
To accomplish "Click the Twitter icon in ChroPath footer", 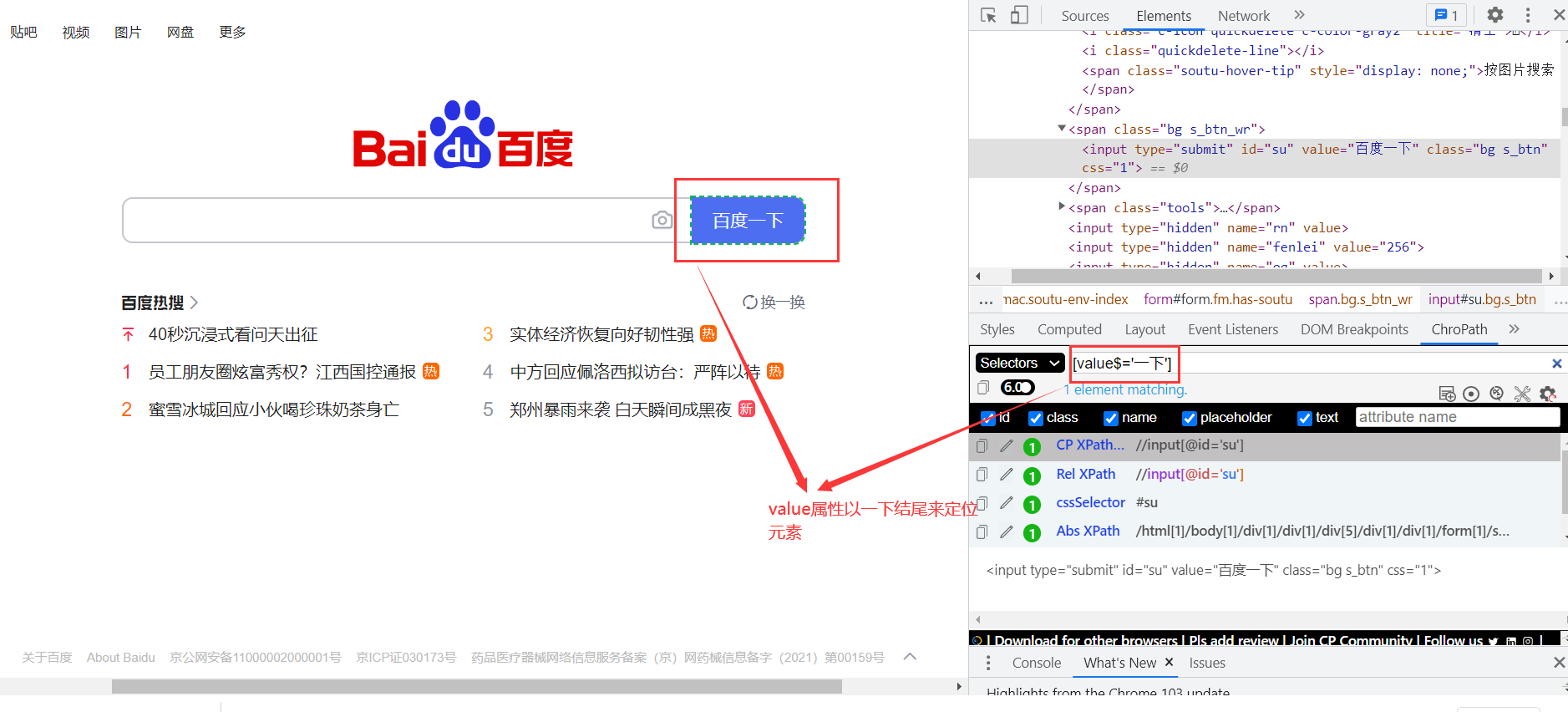I will click(x=1493, y=641).
